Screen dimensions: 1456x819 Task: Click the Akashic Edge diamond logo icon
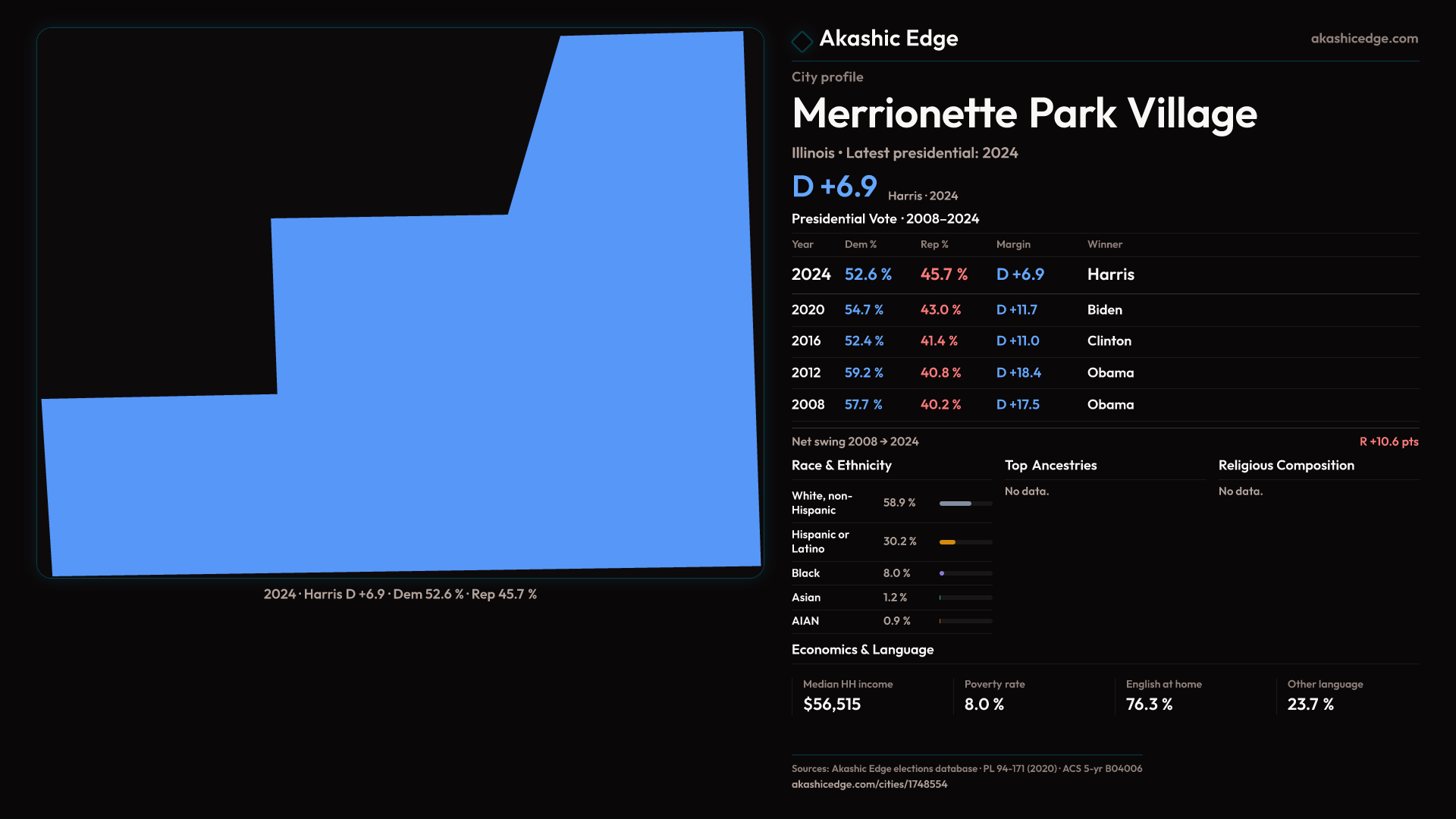pos(802,41)
